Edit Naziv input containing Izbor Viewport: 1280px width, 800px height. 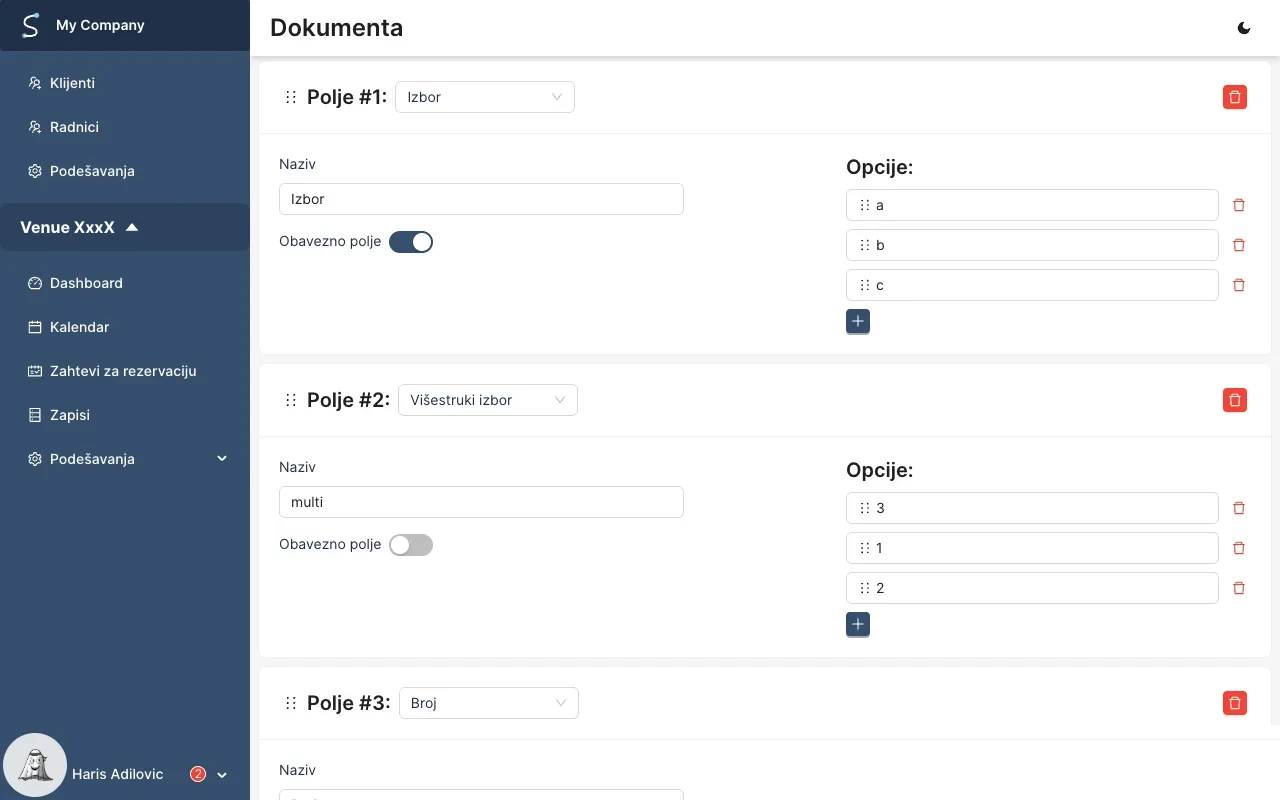tap(481, 199)
